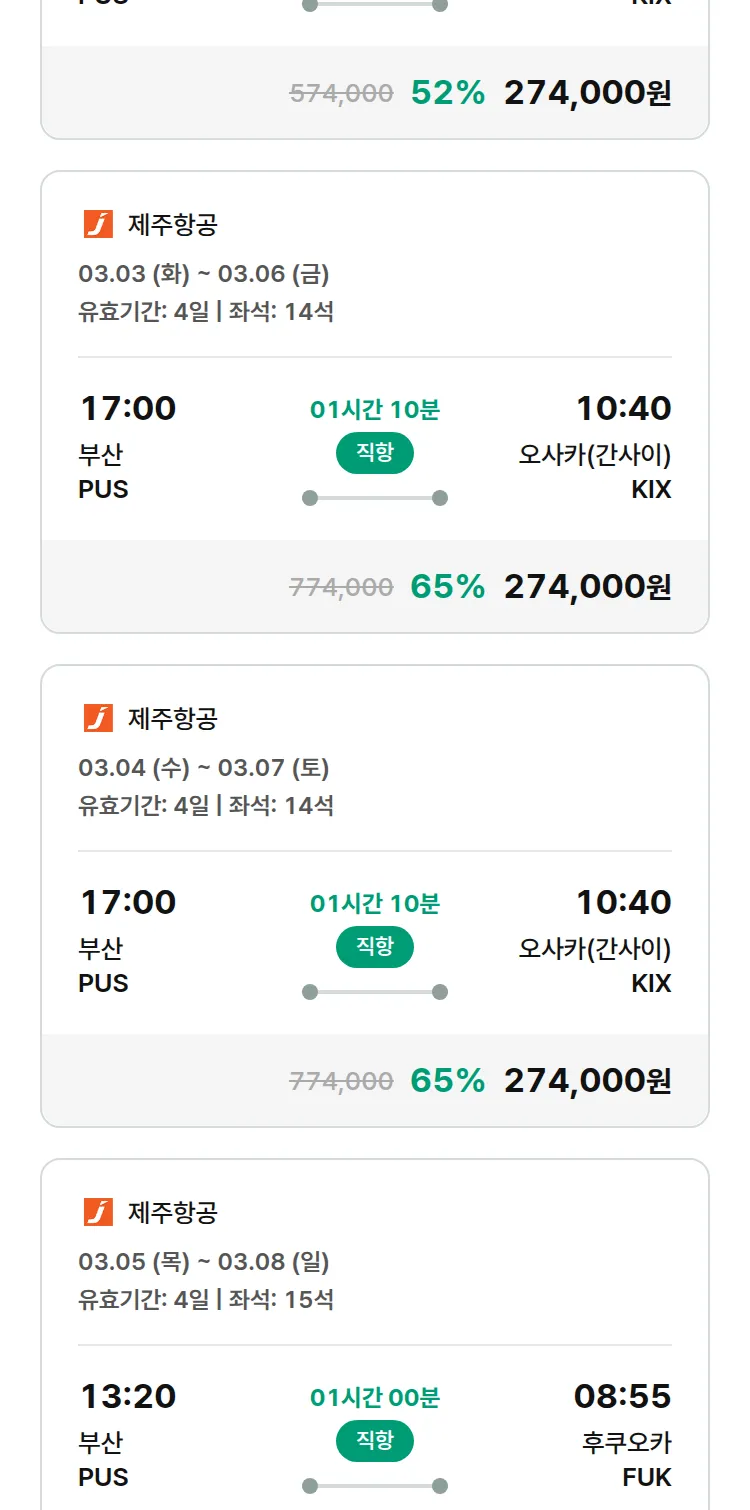Click the 직항 badge on Fukuoka flight
Image resolution: width=750 pixels, height=1510 pixels.
374,1441
